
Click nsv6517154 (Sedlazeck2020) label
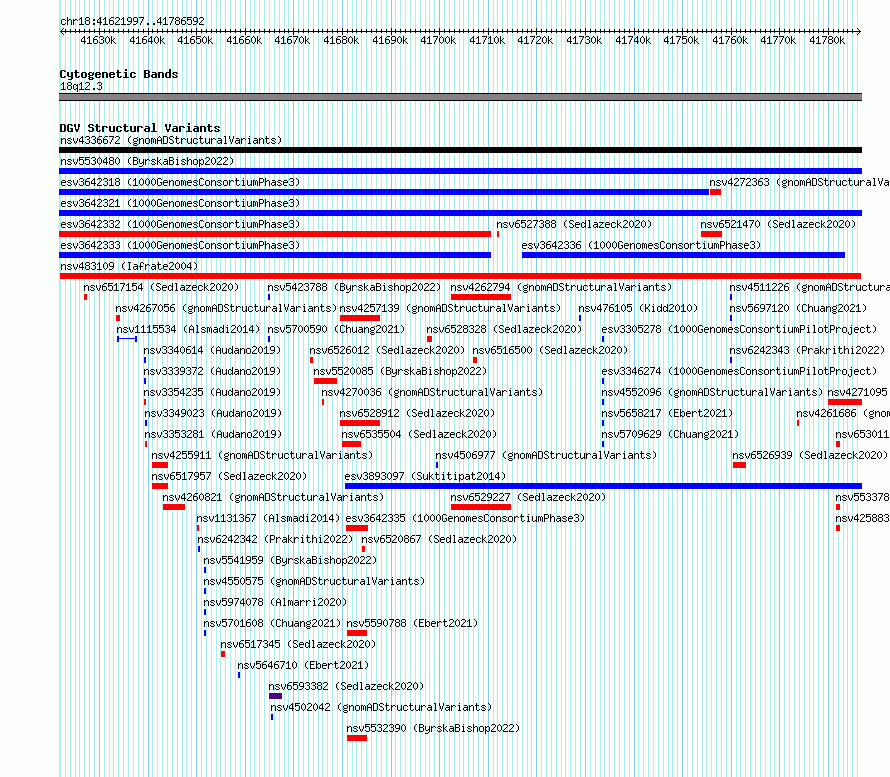(x=161, y=287)
